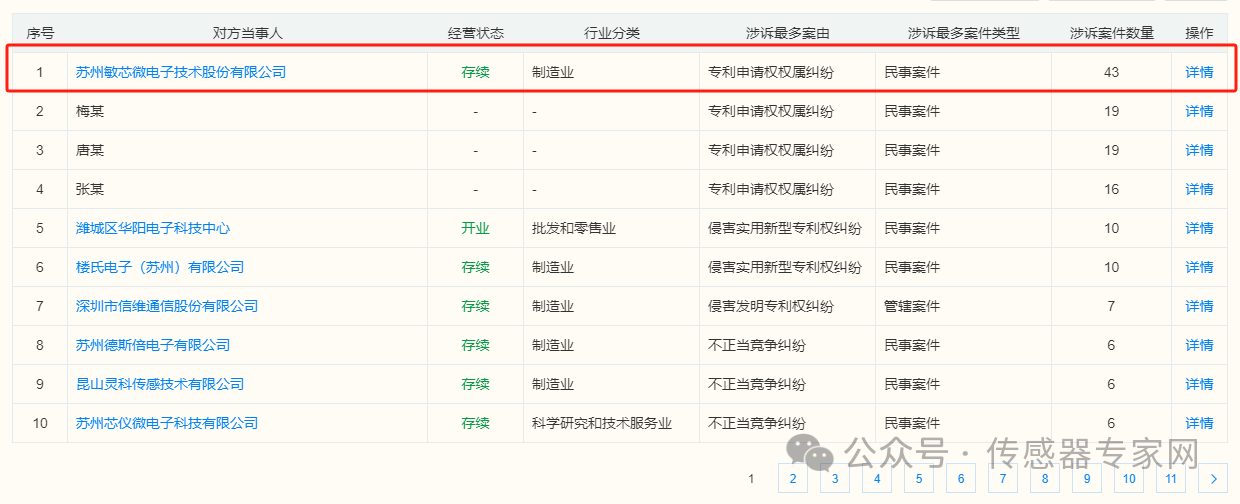The width and height of the screenshot is (1240, 504).
Task: Open 深圳市信维通信股份有限公司 link
Action: tap(167, 306)
